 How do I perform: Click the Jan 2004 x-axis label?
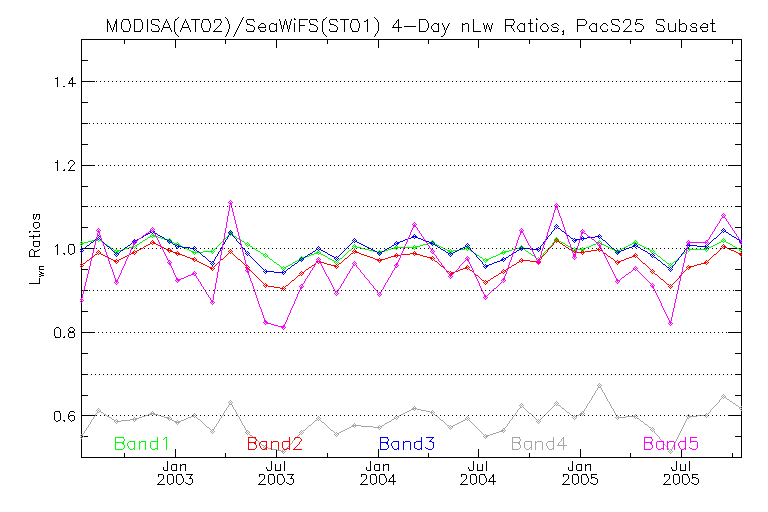pos(378,473)
